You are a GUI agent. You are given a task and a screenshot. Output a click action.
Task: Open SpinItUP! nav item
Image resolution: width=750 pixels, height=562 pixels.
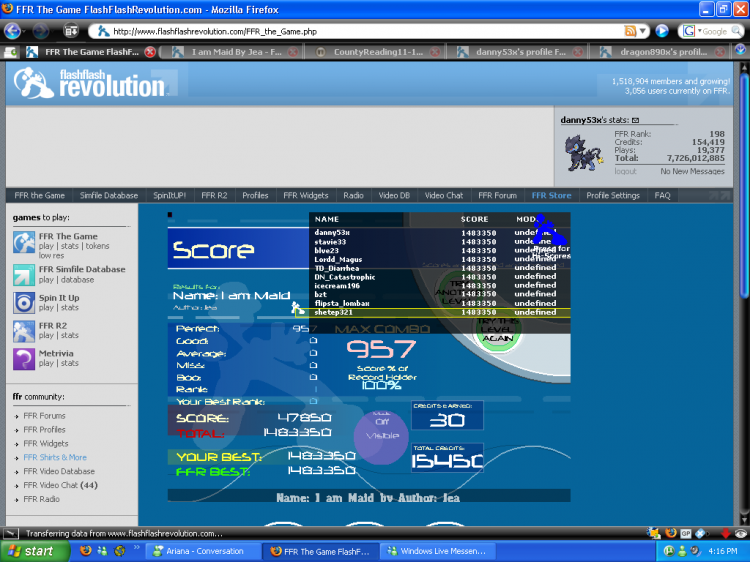pyautogui.click(x=169, y=195)
